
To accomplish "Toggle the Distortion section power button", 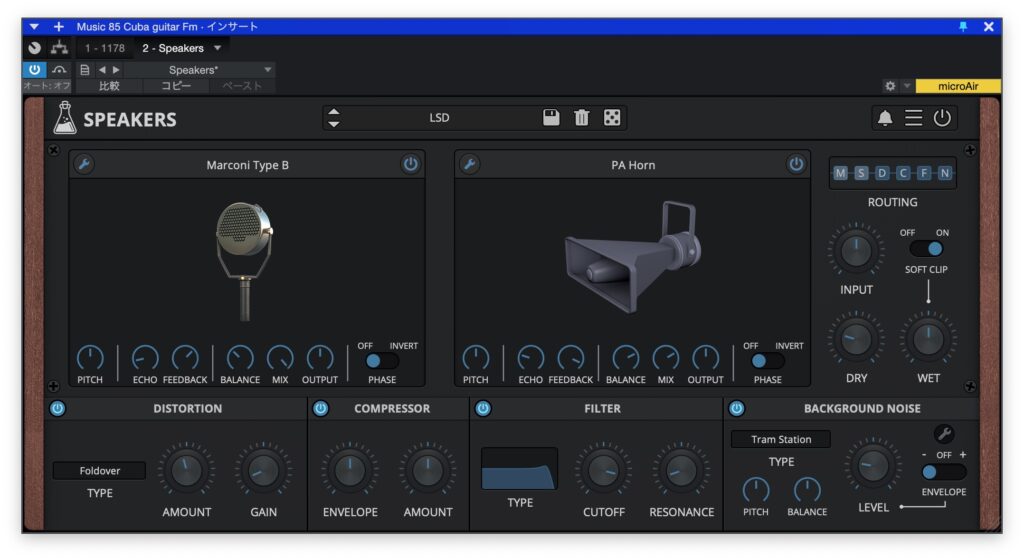I will pyautogui.click(x=57, y=408).
